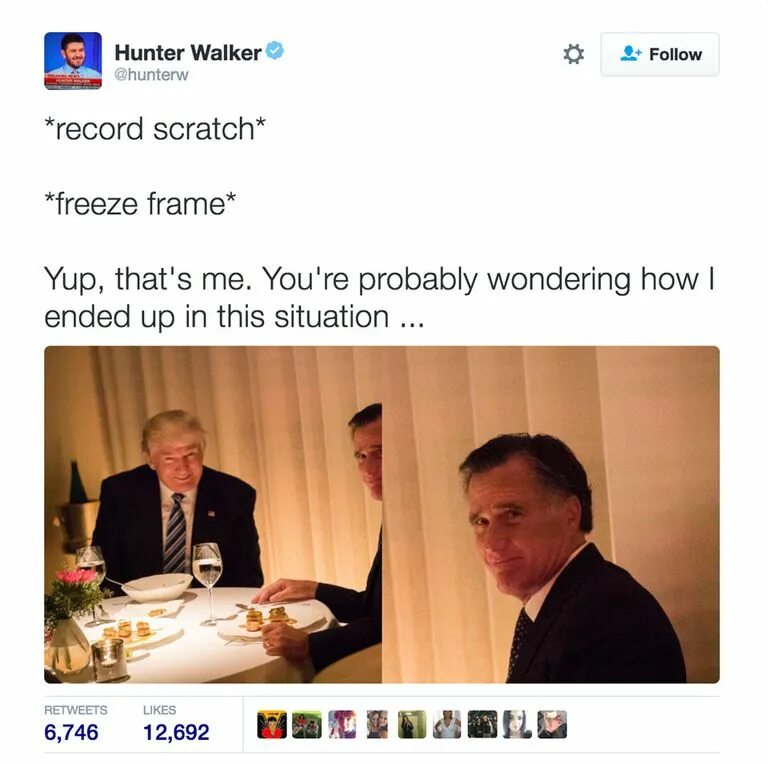Screen dimensions: 768x764
Task: Enlarge the right close-up photo
Action: click(551, 514)
